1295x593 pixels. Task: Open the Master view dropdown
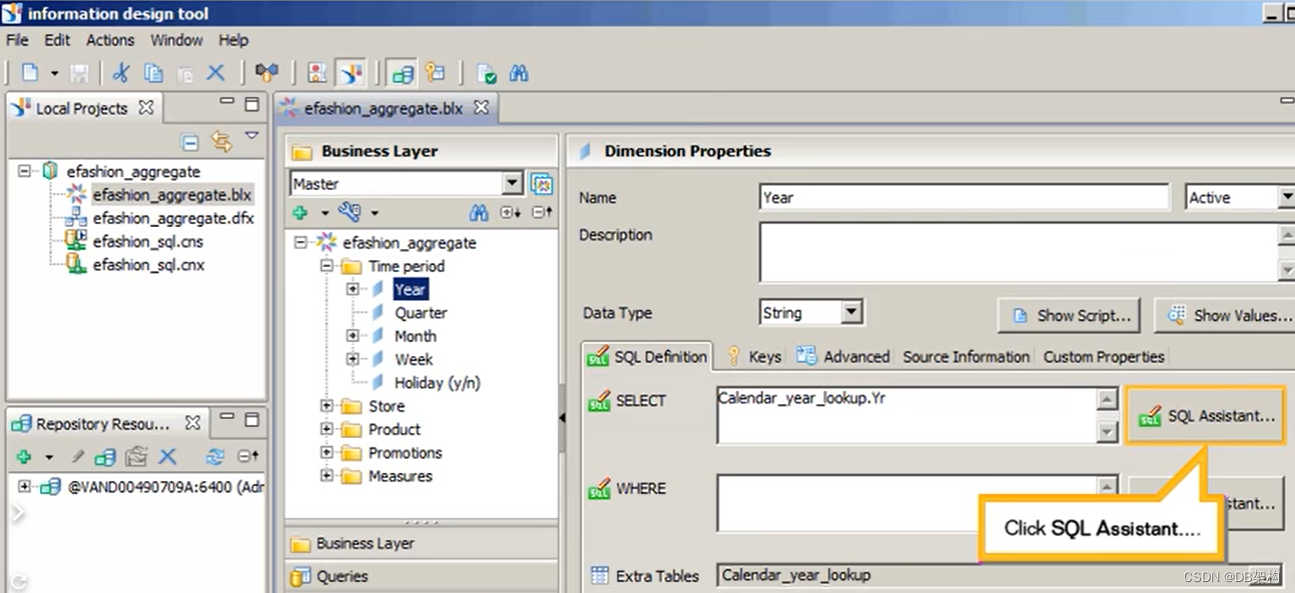[513, 184]
